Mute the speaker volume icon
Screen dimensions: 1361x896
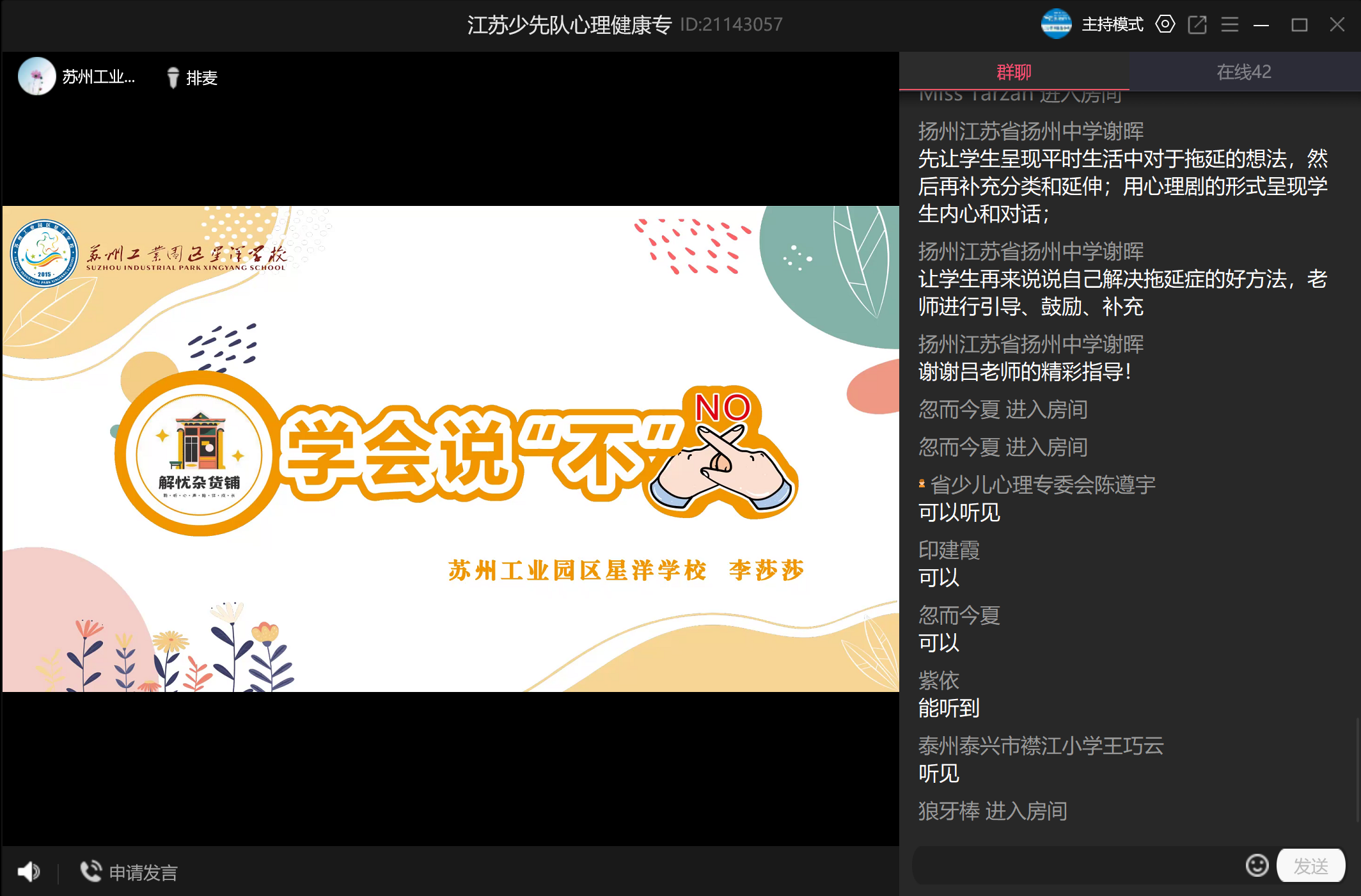28,871
